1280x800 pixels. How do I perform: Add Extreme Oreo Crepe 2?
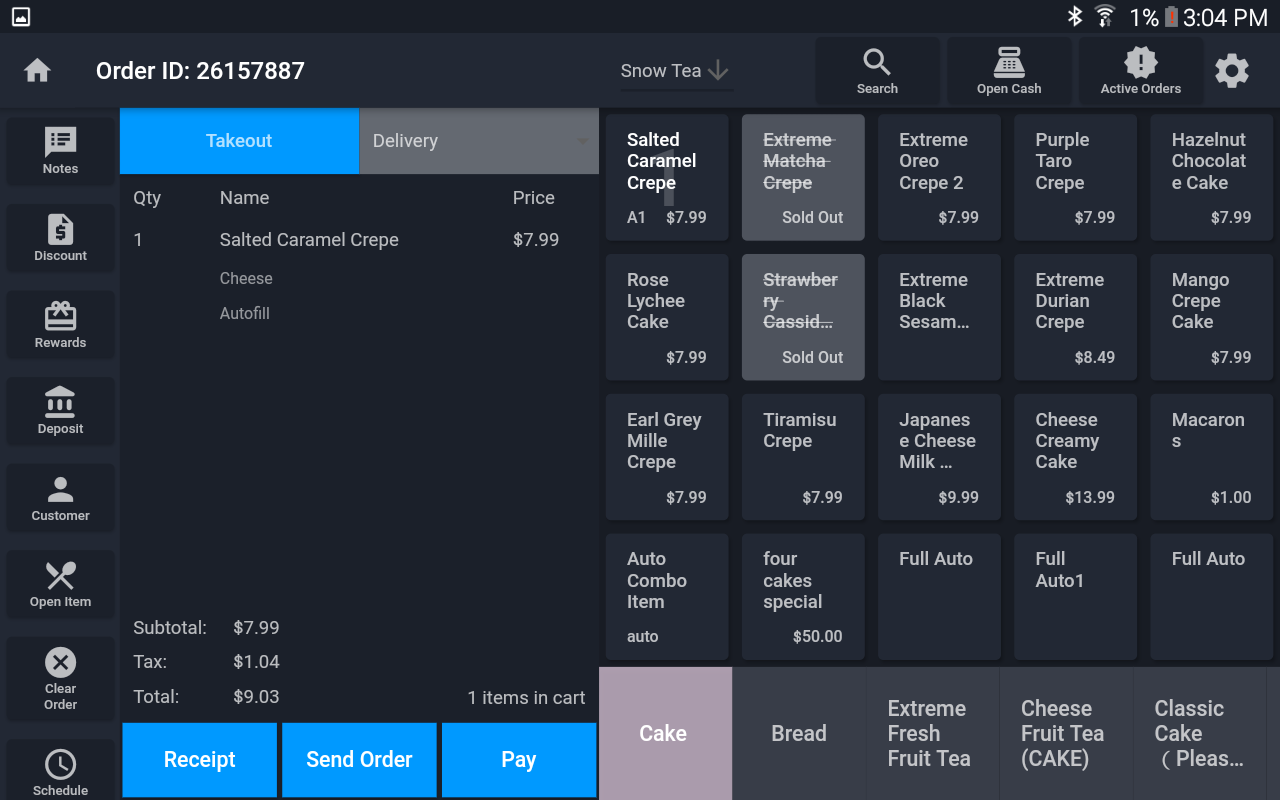pos(939,178)
